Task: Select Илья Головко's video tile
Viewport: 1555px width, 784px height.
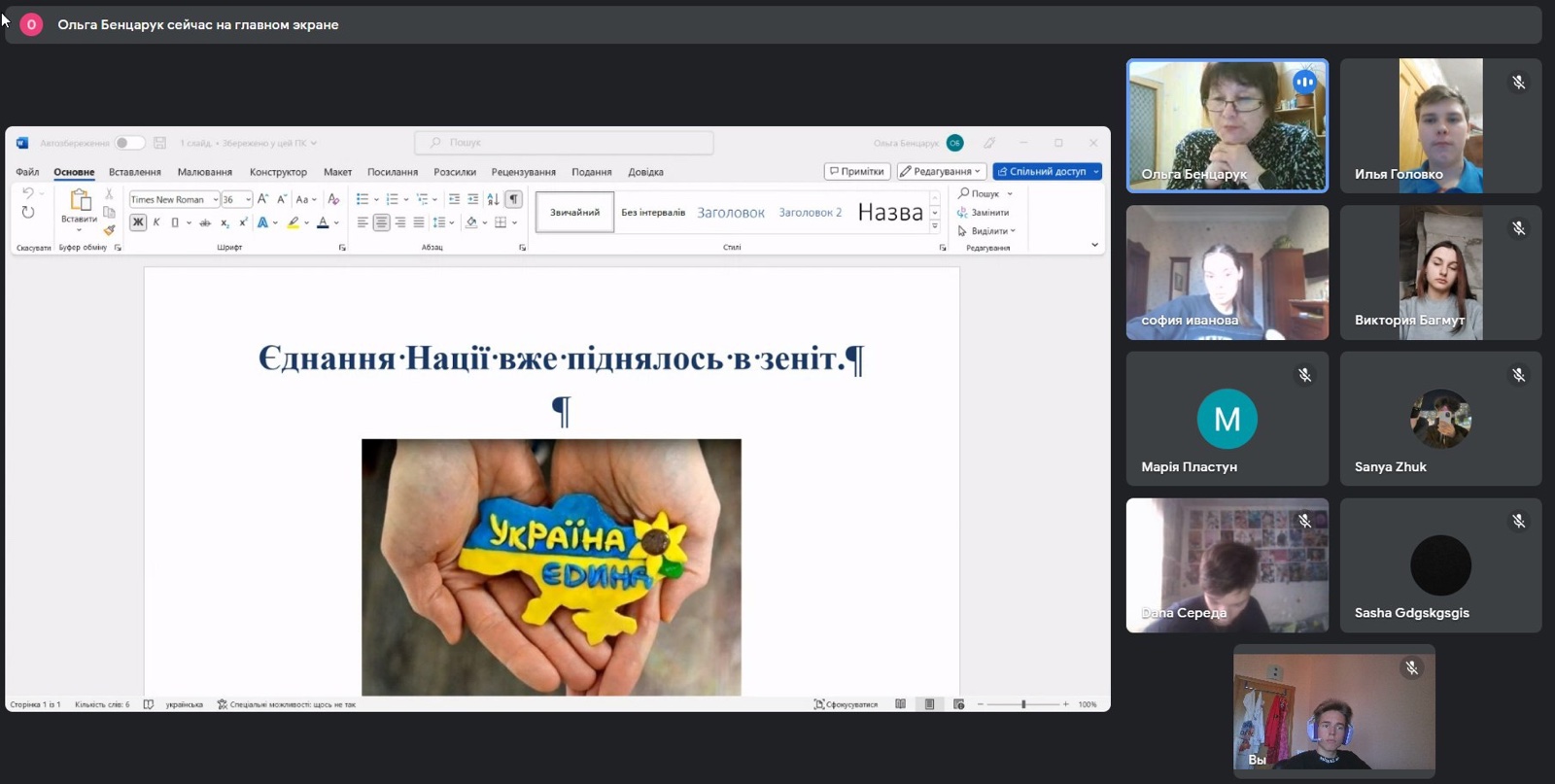Action: [1440, 125]
